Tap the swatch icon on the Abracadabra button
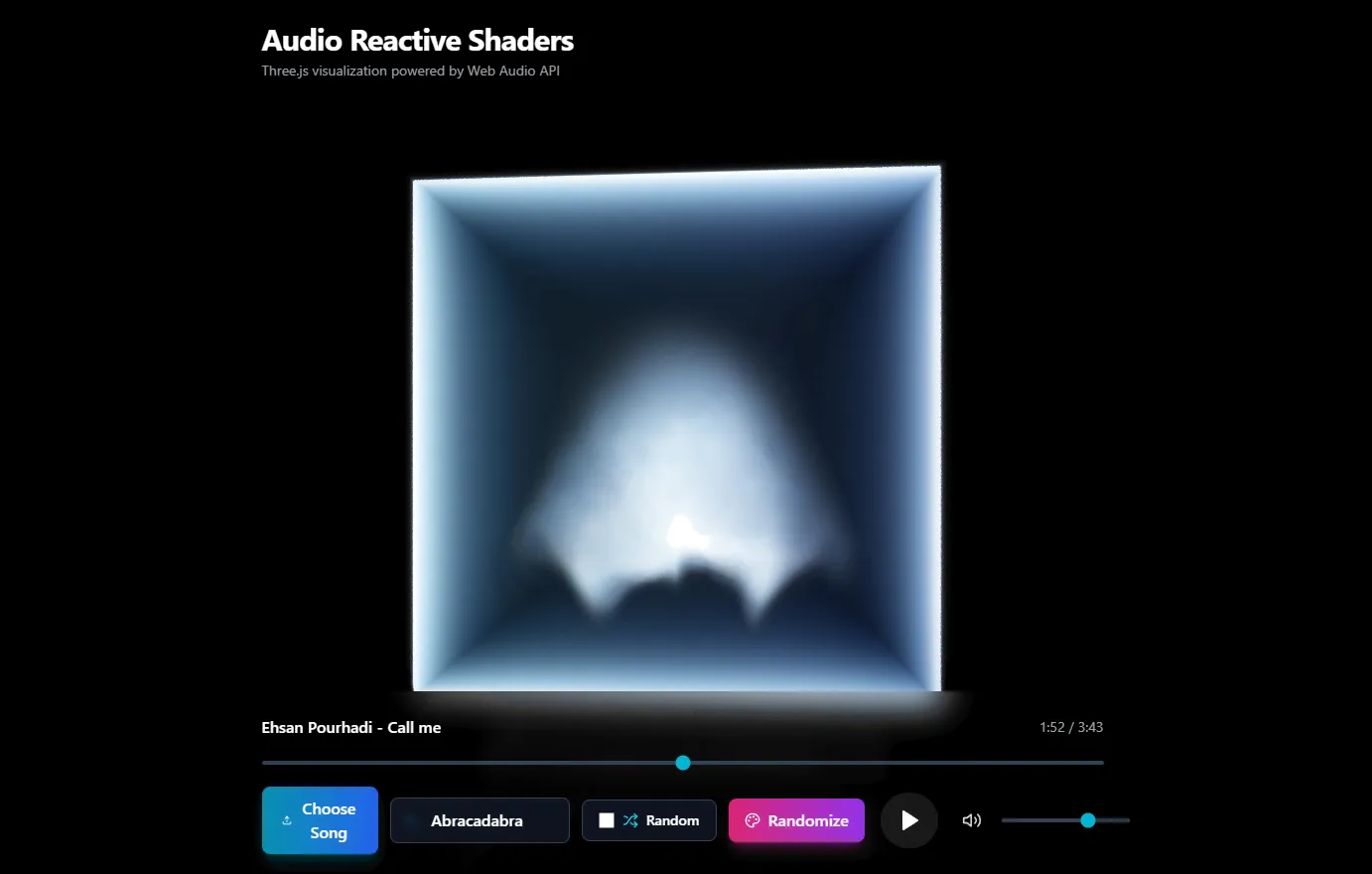This screenshot has height=874, width=1372. (407, 819)
